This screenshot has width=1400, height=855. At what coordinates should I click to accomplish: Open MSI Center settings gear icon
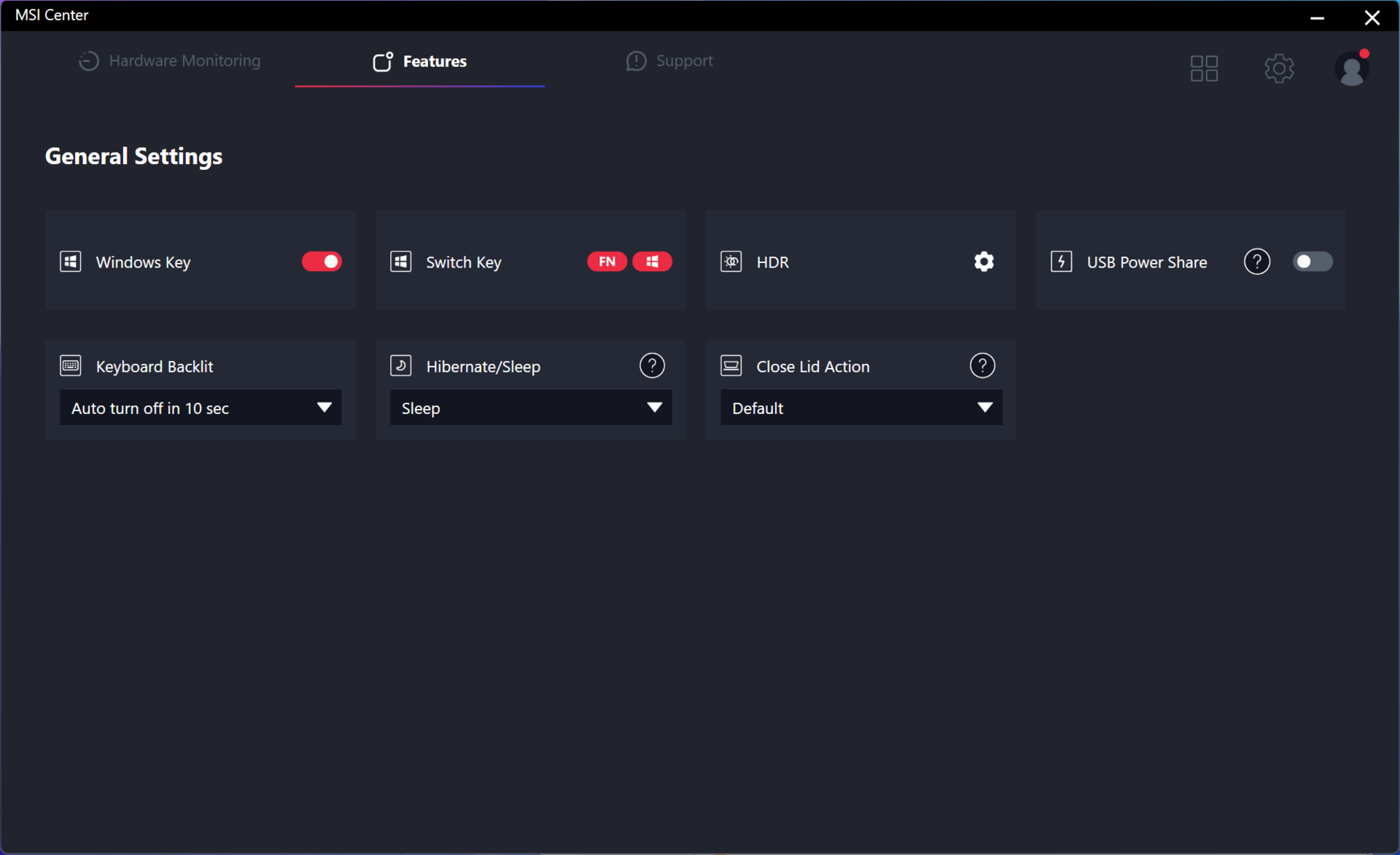pyautogui.click(x=1278, y=69)
